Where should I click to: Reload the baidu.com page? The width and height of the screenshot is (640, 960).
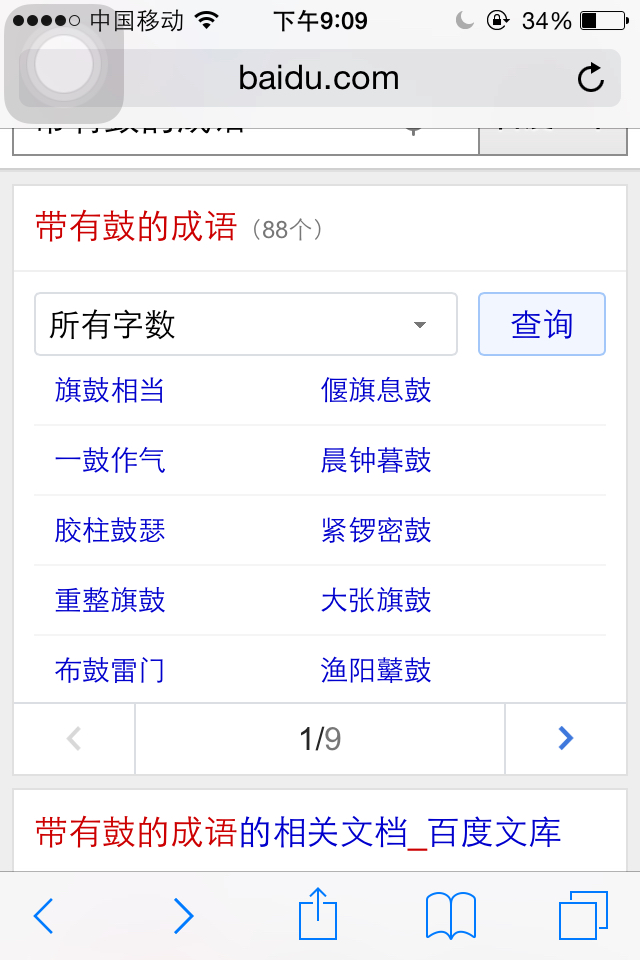pos(591,78)
